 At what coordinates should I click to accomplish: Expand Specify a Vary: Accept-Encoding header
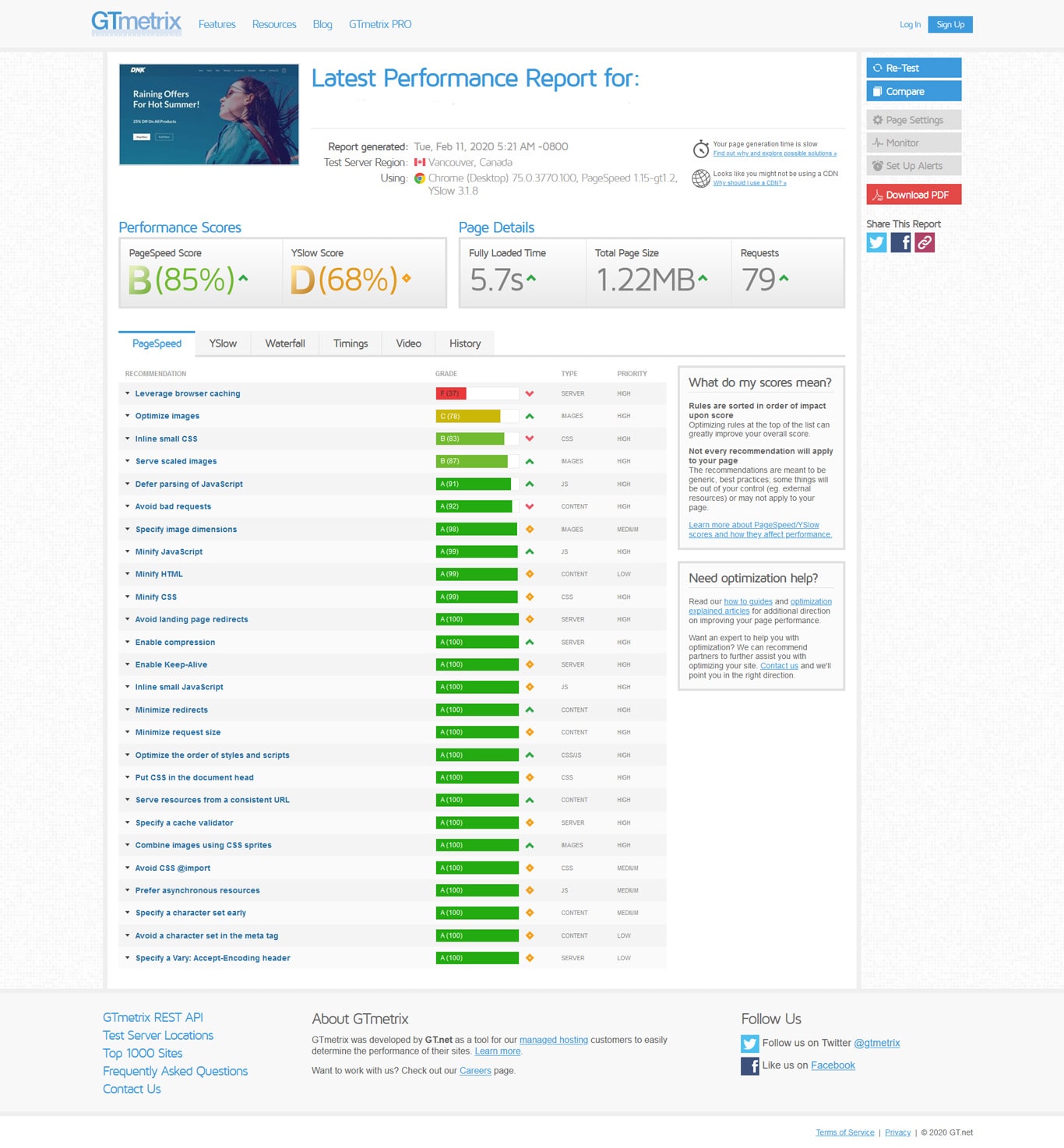click(x=212, y=958)
